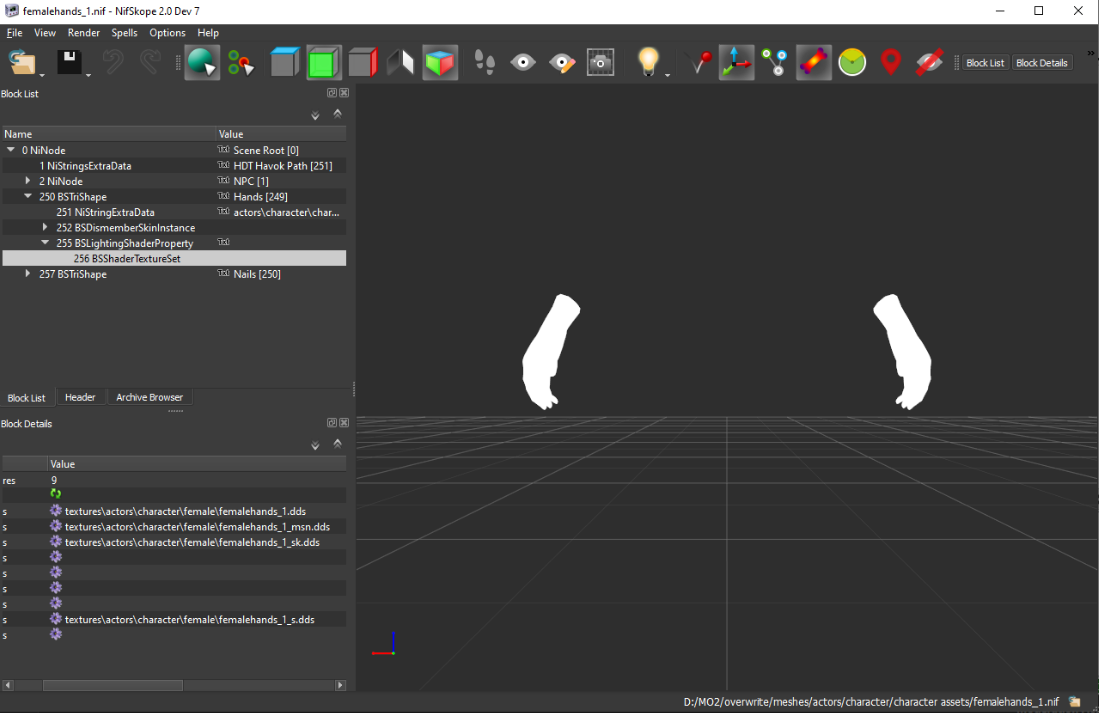Viewport: 1099px width, 713px height.
Task: Select the blue top view cube
Action: coord(285,63)
